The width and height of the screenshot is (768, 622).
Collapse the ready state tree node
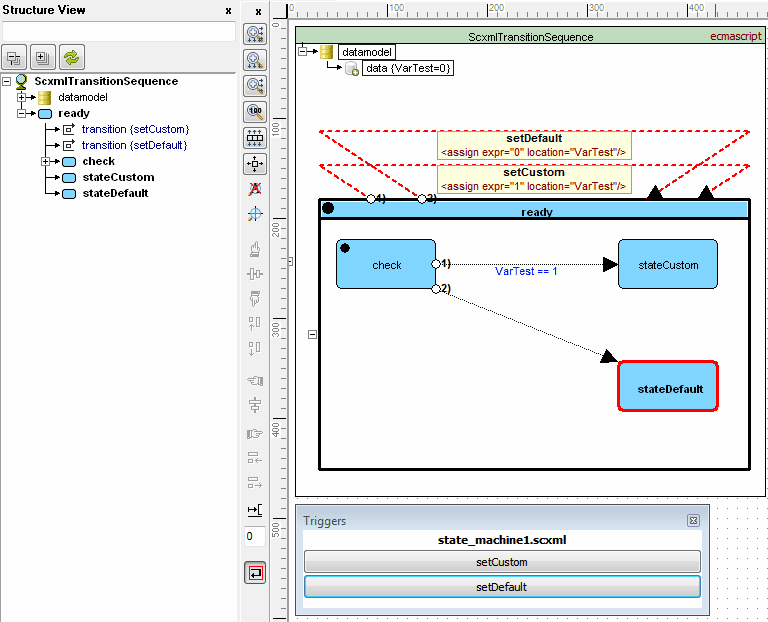click(22, 114)
